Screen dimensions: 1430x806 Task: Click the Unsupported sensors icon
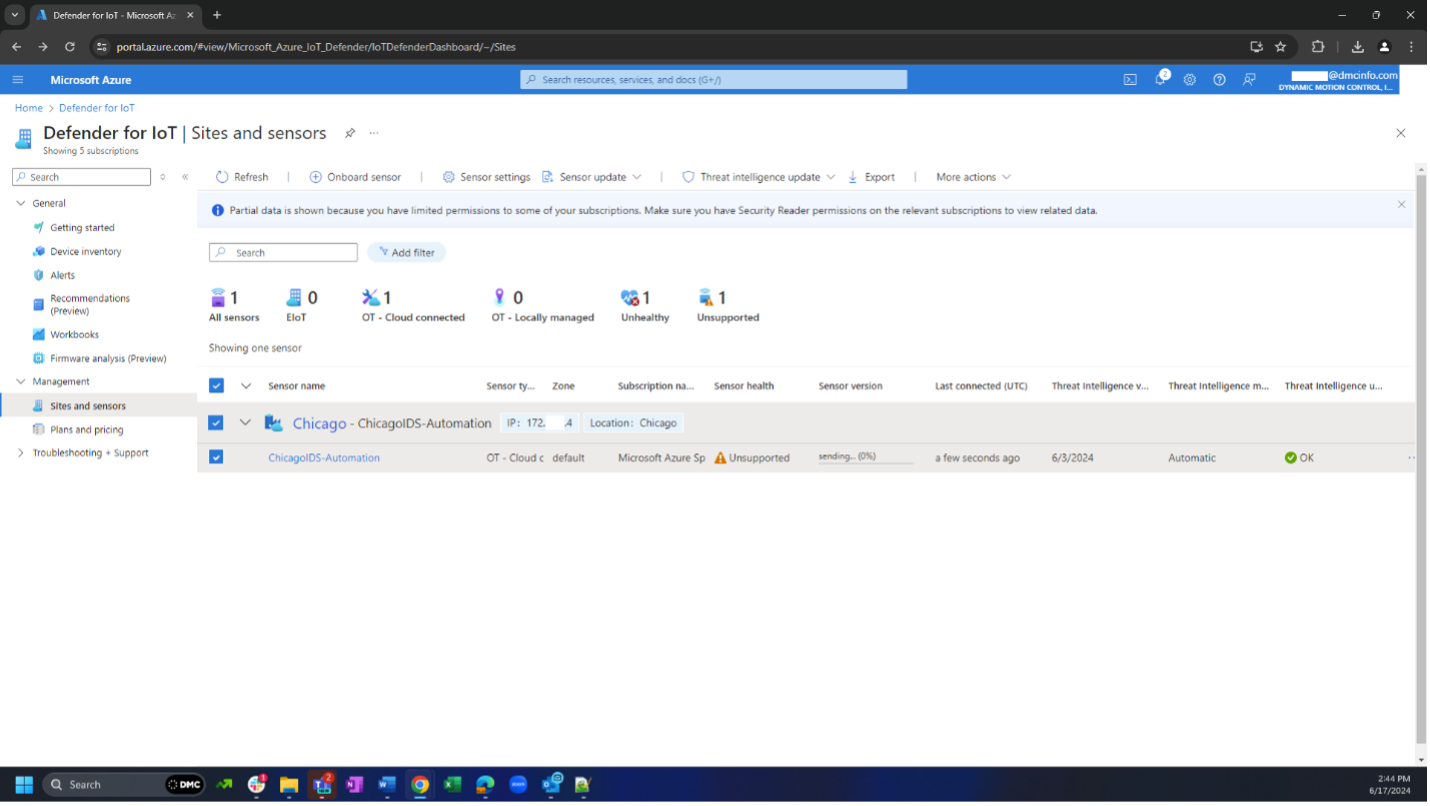pyautogui.click(x=706, y=297)
